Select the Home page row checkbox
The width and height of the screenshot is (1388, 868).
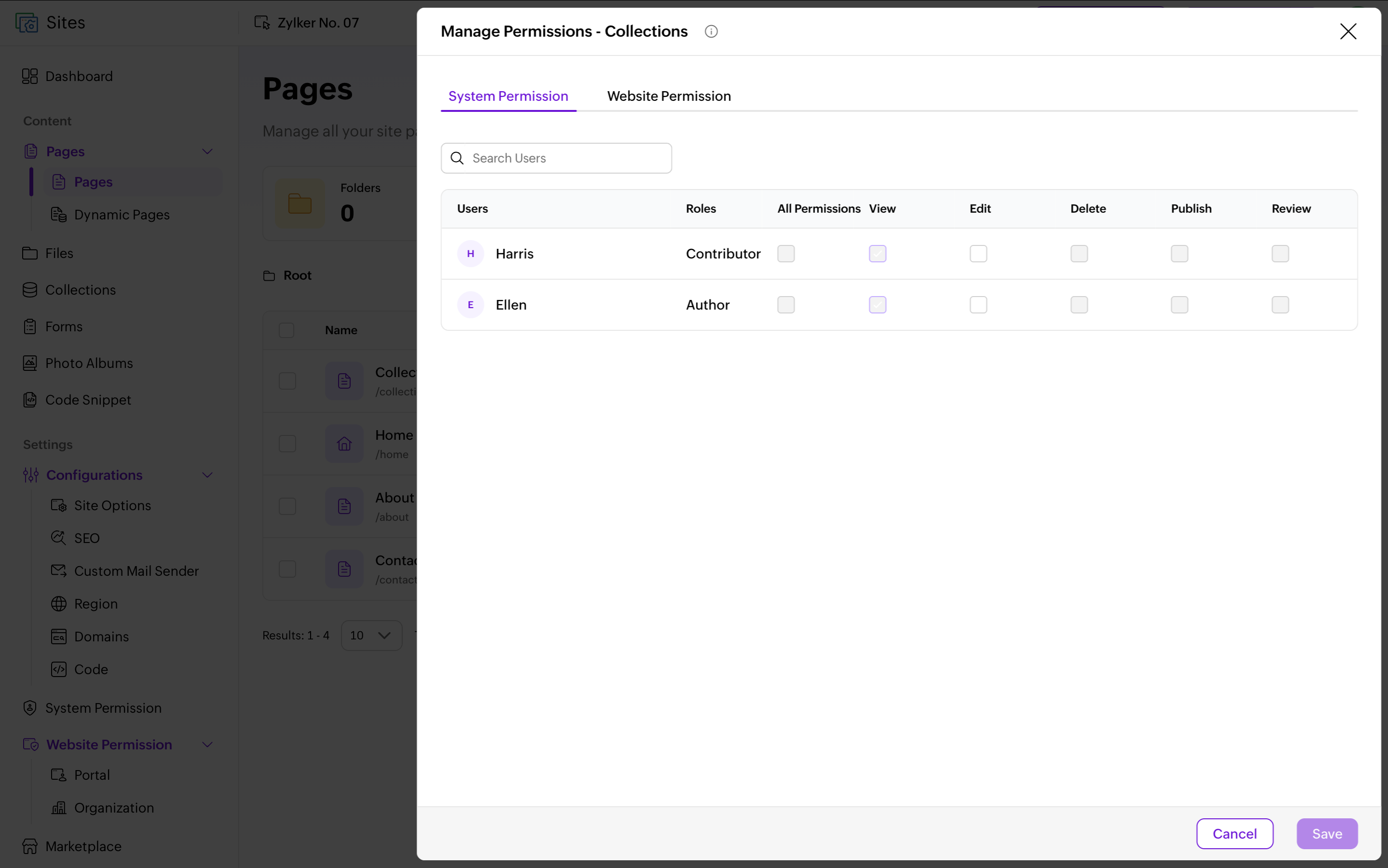click(287, 444)
